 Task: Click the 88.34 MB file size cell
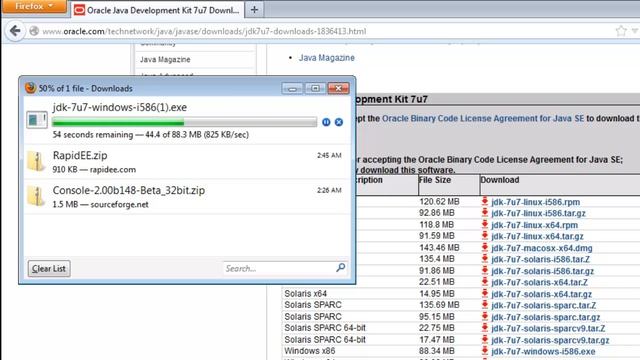(x=437, y=351)
